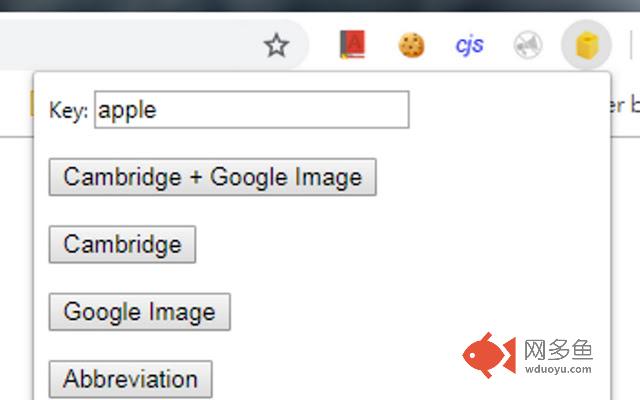Place cursor after the word apple
The height and width of the screenshot is (400, 640).
158,110
